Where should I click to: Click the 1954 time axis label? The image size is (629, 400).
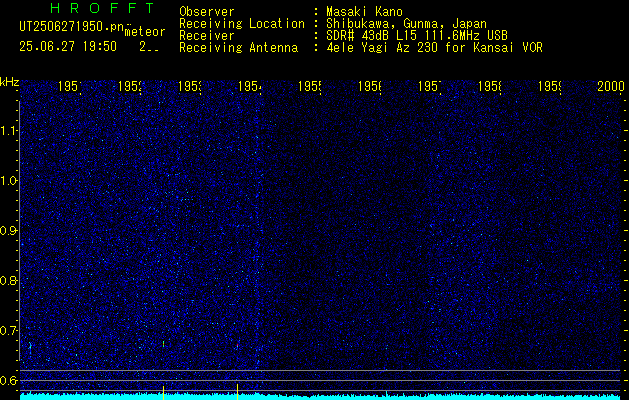point(250,86)
